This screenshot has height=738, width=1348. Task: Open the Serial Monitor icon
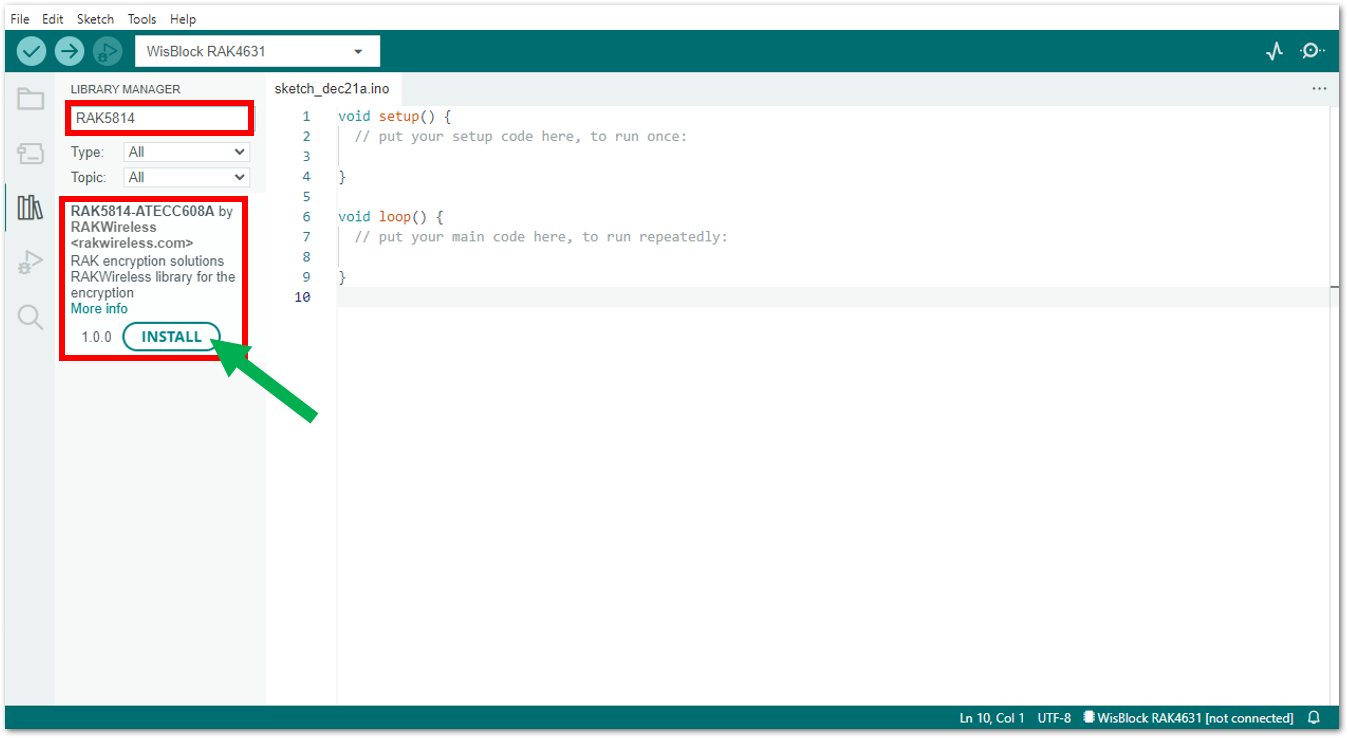click(x=1312, y=51)
